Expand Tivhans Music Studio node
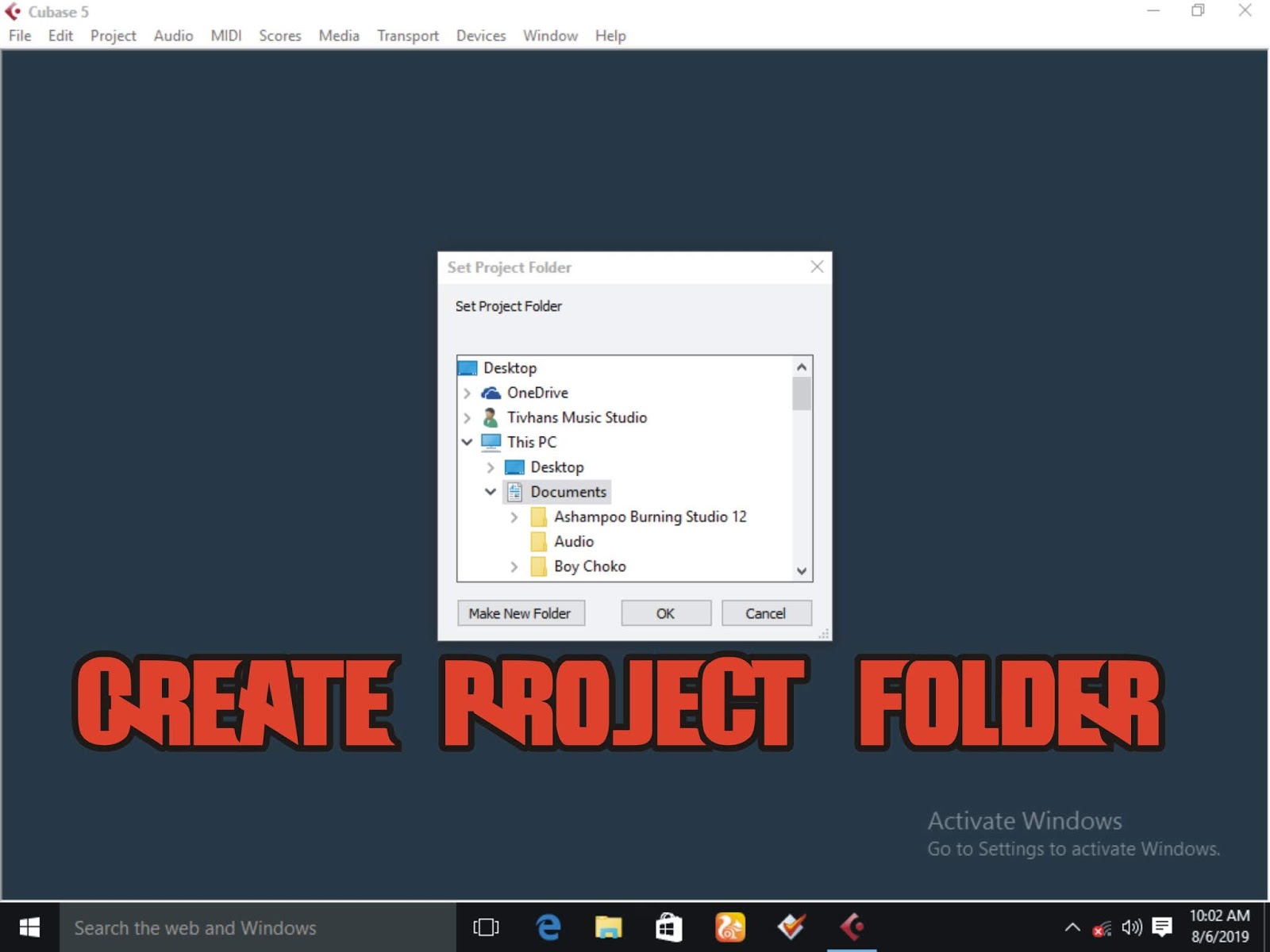 468,417
